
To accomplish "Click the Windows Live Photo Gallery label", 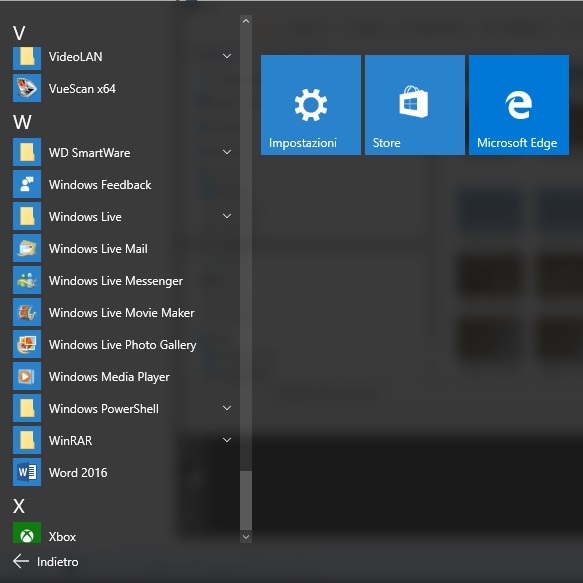I will [x=123, y=345].
